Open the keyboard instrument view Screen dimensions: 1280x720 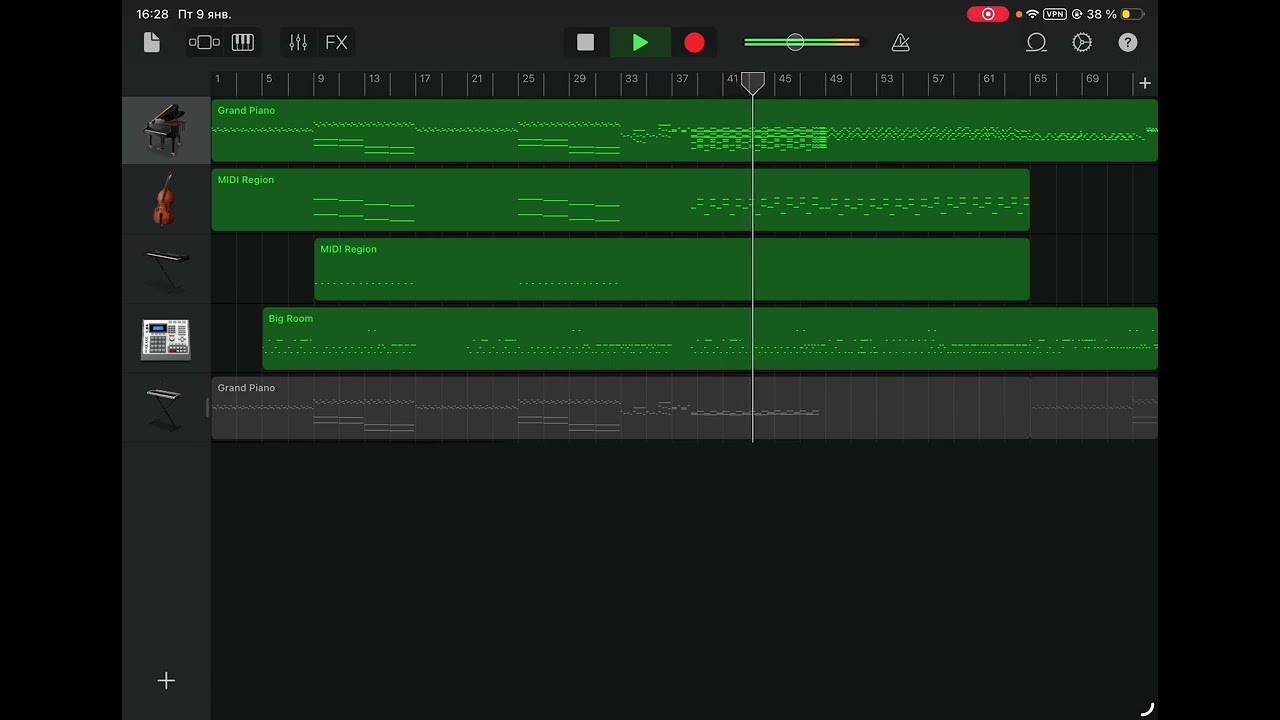pos(243,42)
